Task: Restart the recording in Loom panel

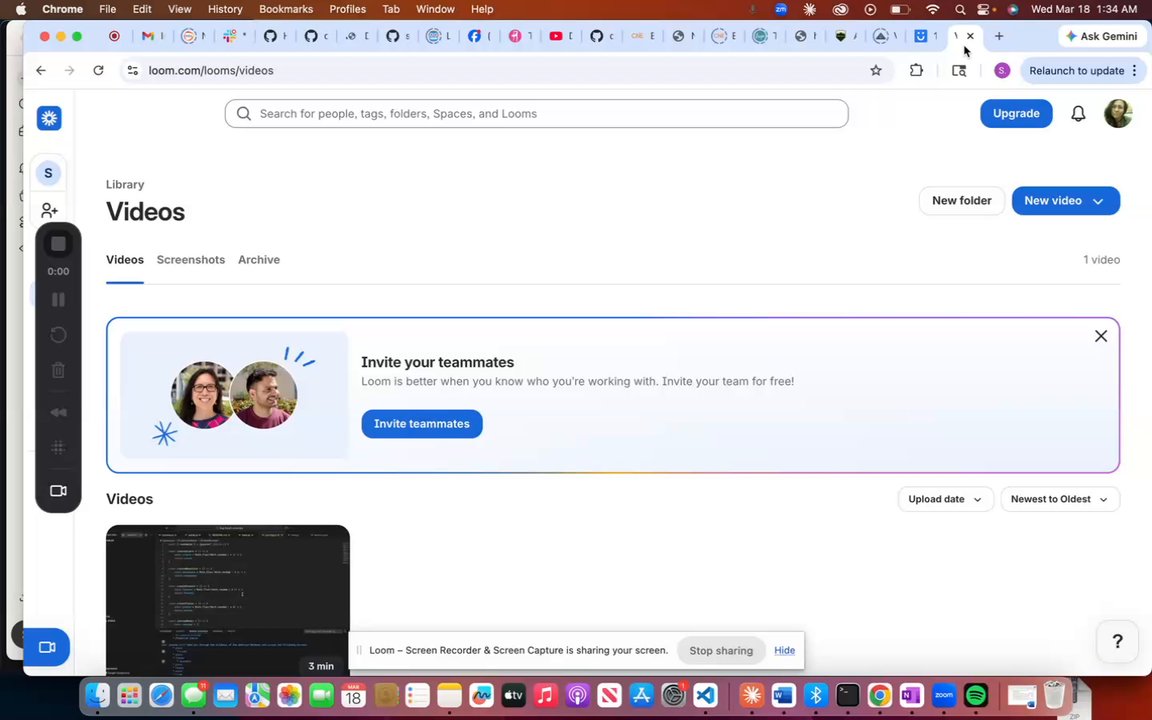Action: 58,335
